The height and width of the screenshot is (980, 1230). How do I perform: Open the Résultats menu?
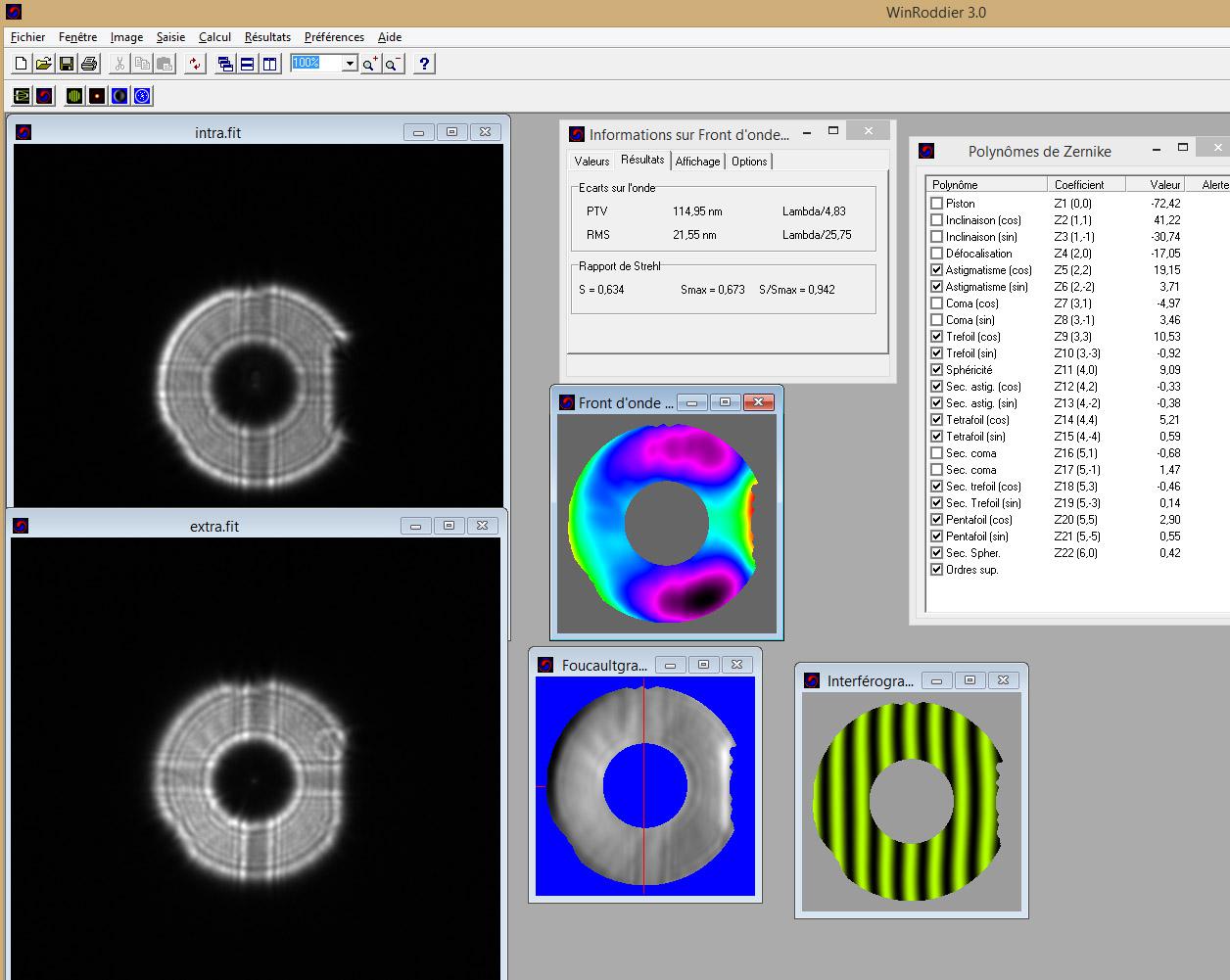click(x=267, y=37)
